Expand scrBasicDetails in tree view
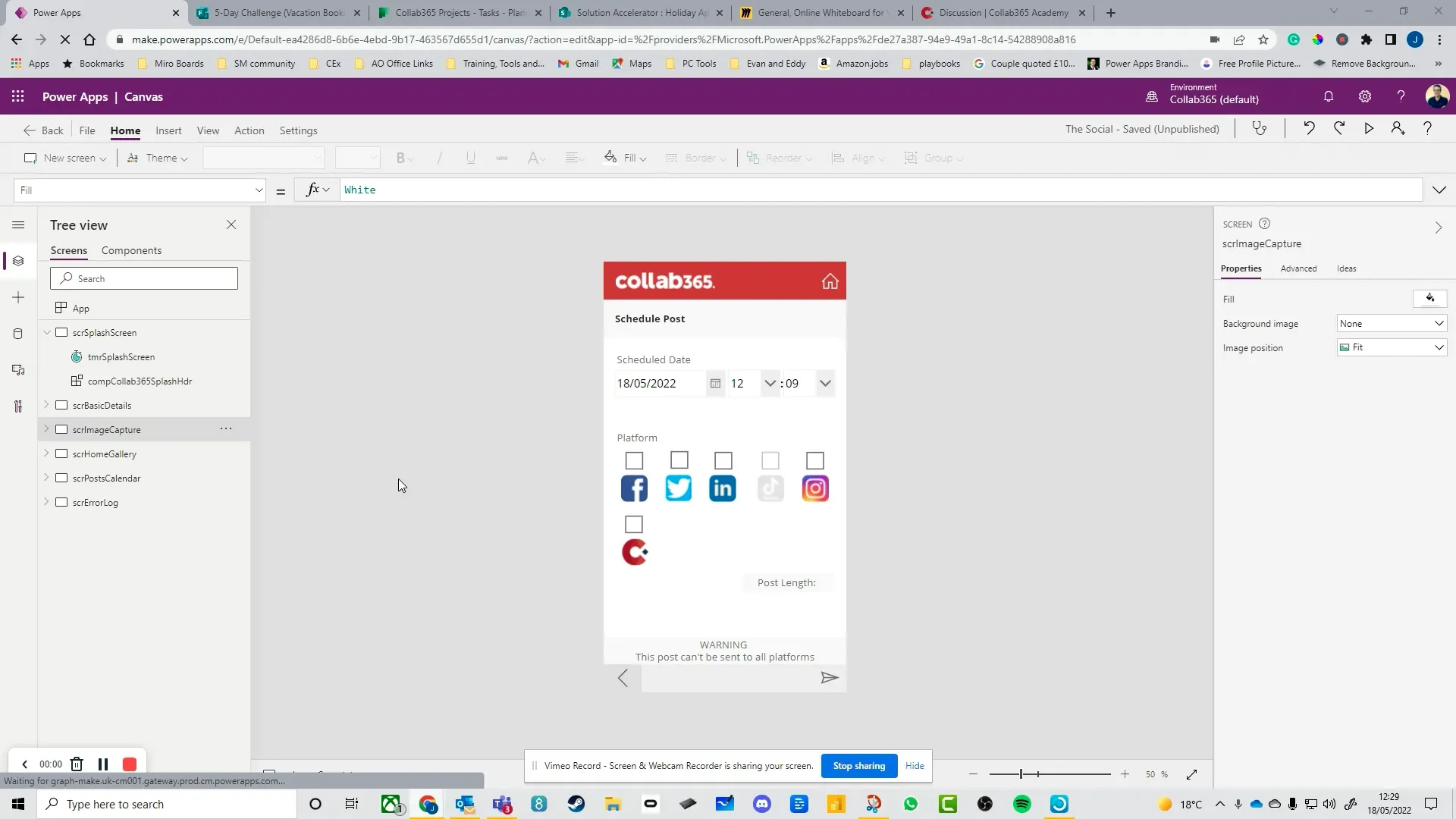This screenshot has height=819, width=1456. (x=46, y=405)
